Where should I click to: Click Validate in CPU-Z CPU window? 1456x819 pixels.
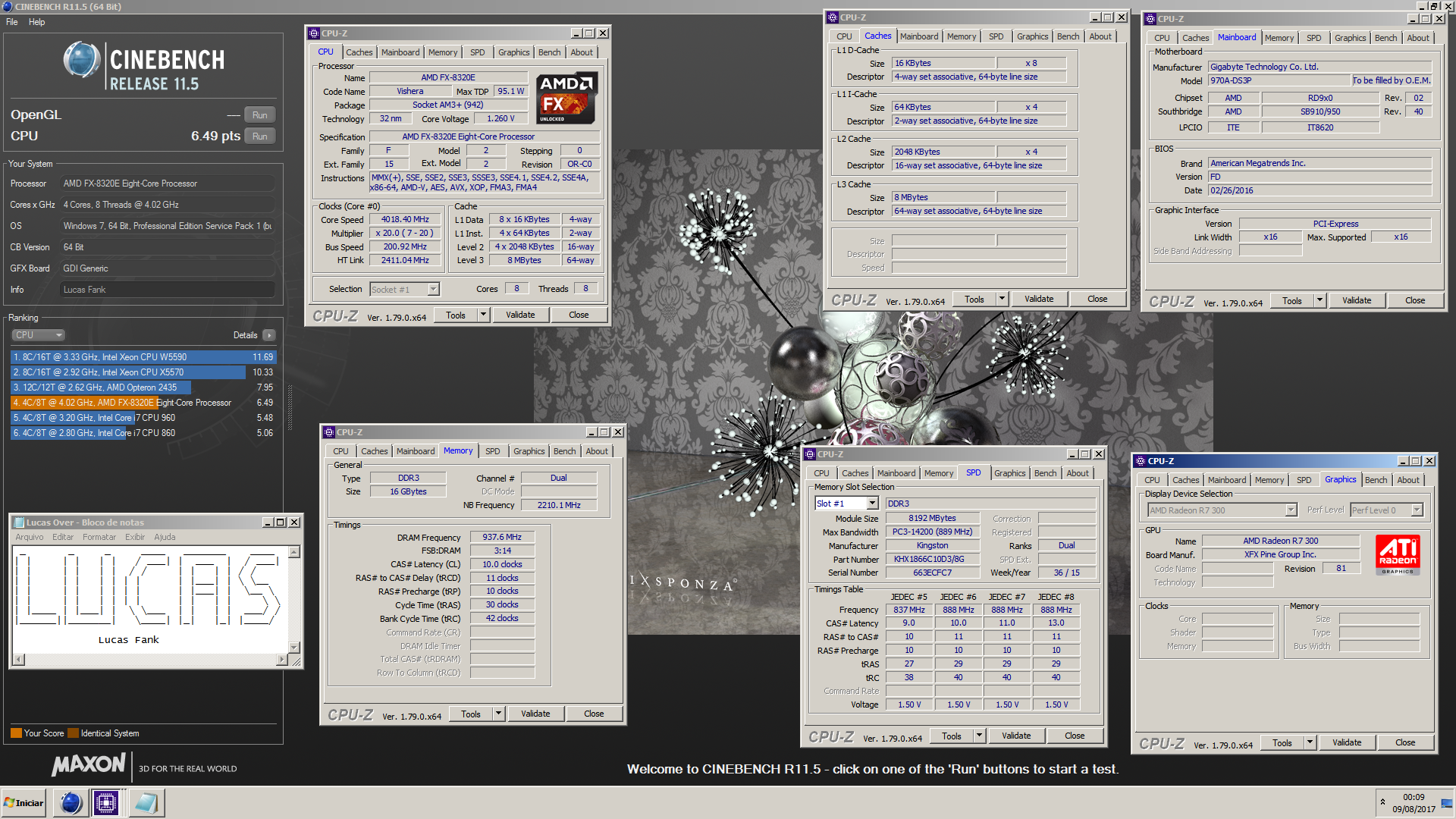(520, 315)
